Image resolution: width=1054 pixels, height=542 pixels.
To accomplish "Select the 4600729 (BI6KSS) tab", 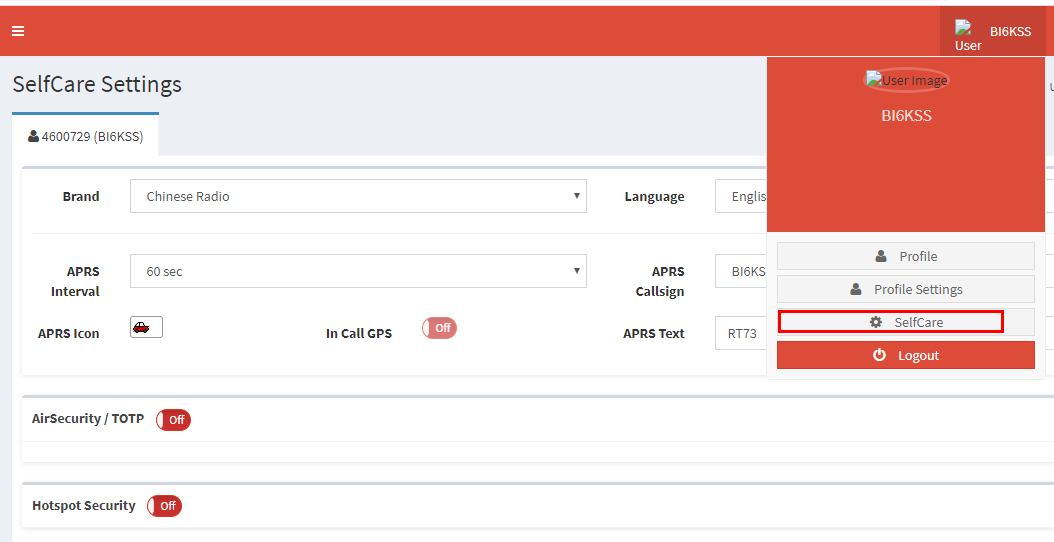I will (x=85, y=137).
